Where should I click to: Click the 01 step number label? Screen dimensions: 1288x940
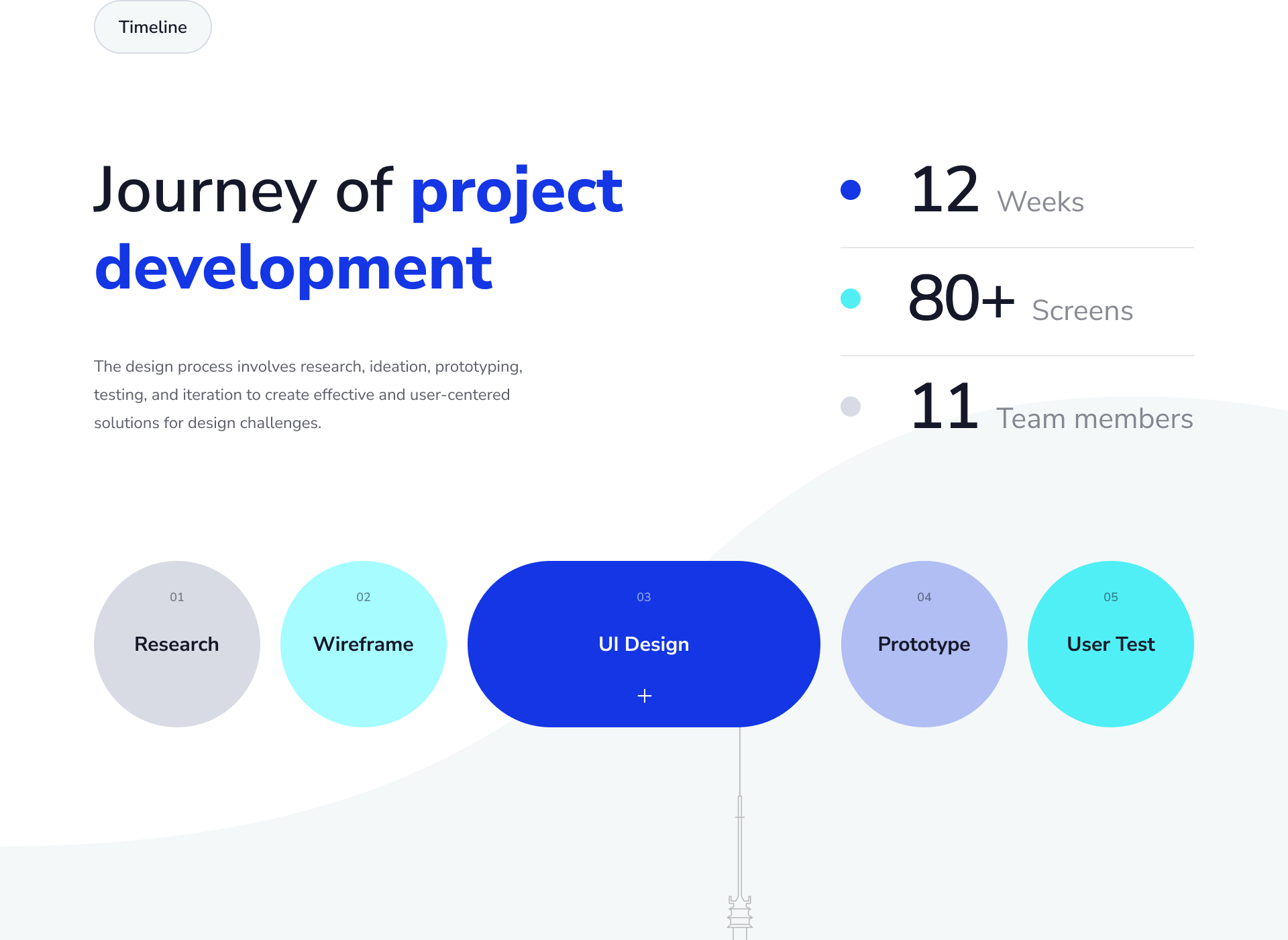point(176,597)
